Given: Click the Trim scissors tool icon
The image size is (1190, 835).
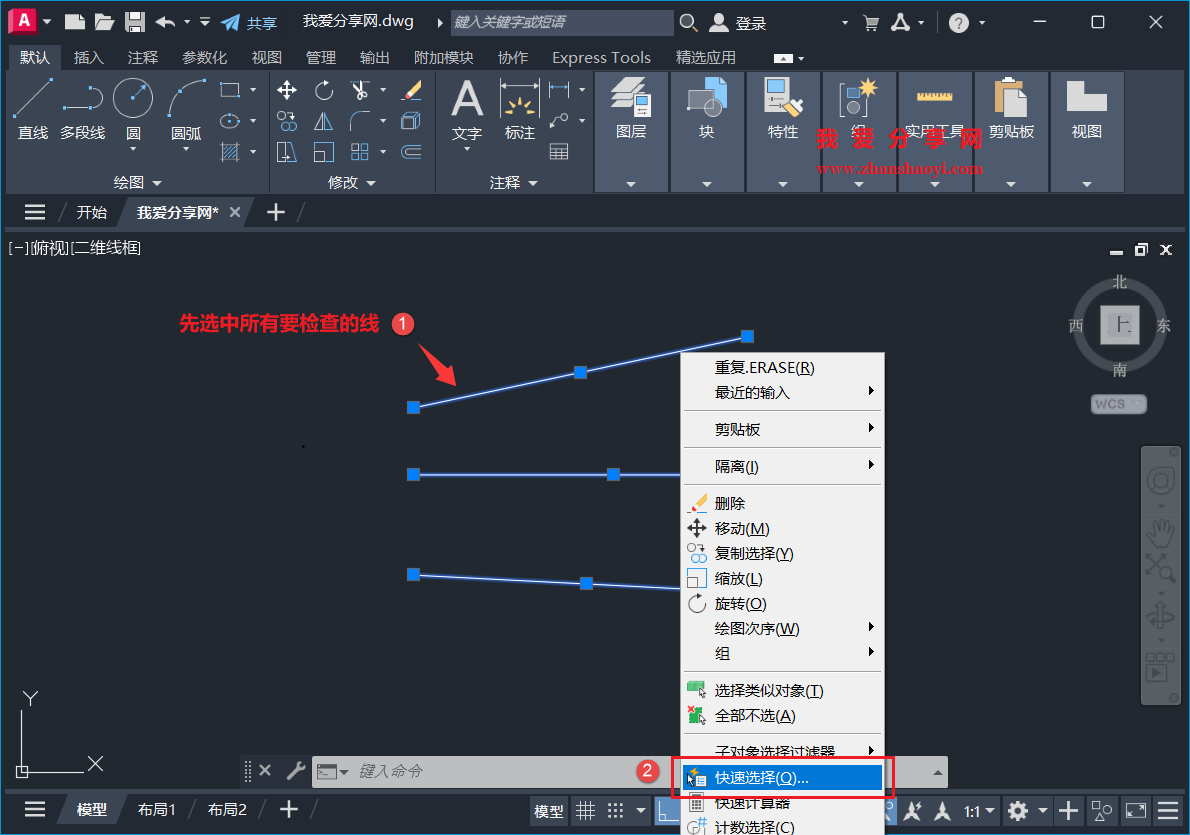Looking at the screenshot, I should (360, 90).
